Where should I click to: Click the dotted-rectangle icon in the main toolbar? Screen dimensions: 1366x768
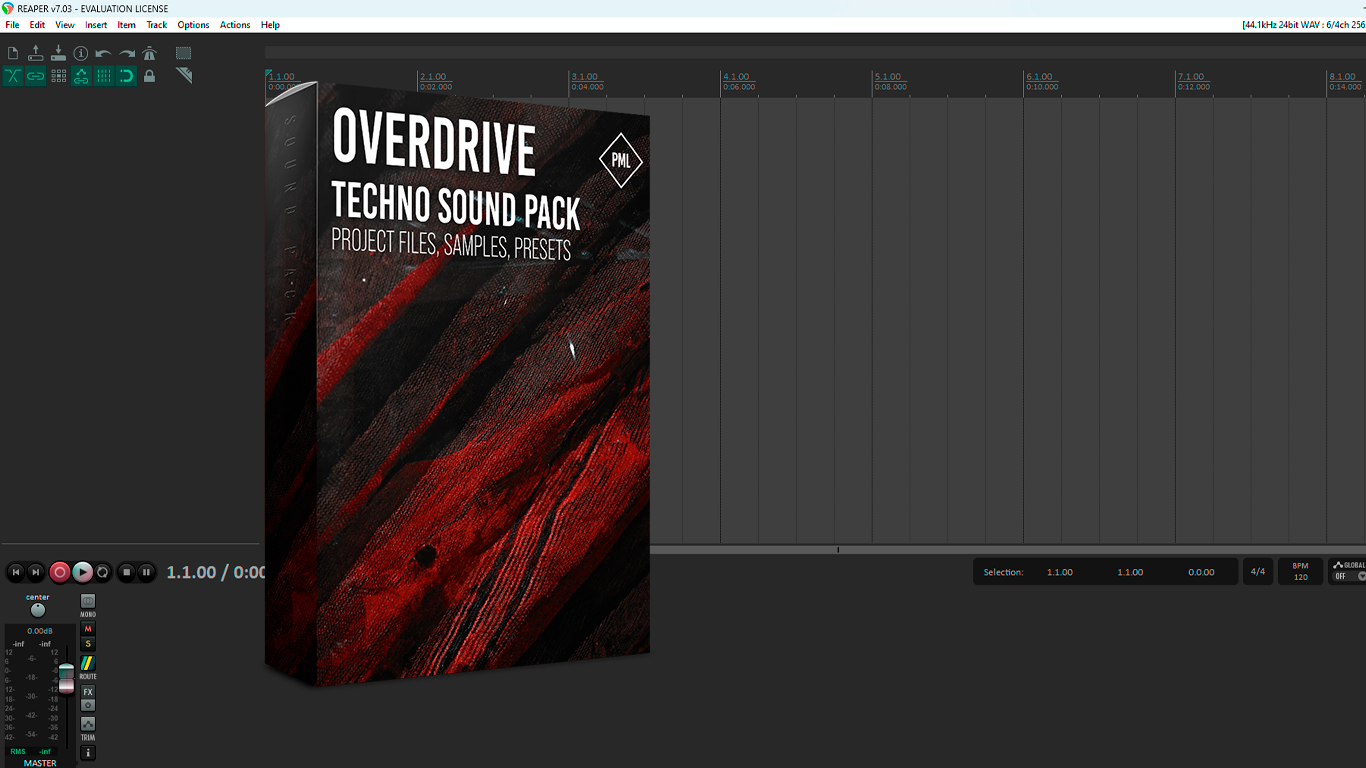pyautogui.click(x=184, y=53)
